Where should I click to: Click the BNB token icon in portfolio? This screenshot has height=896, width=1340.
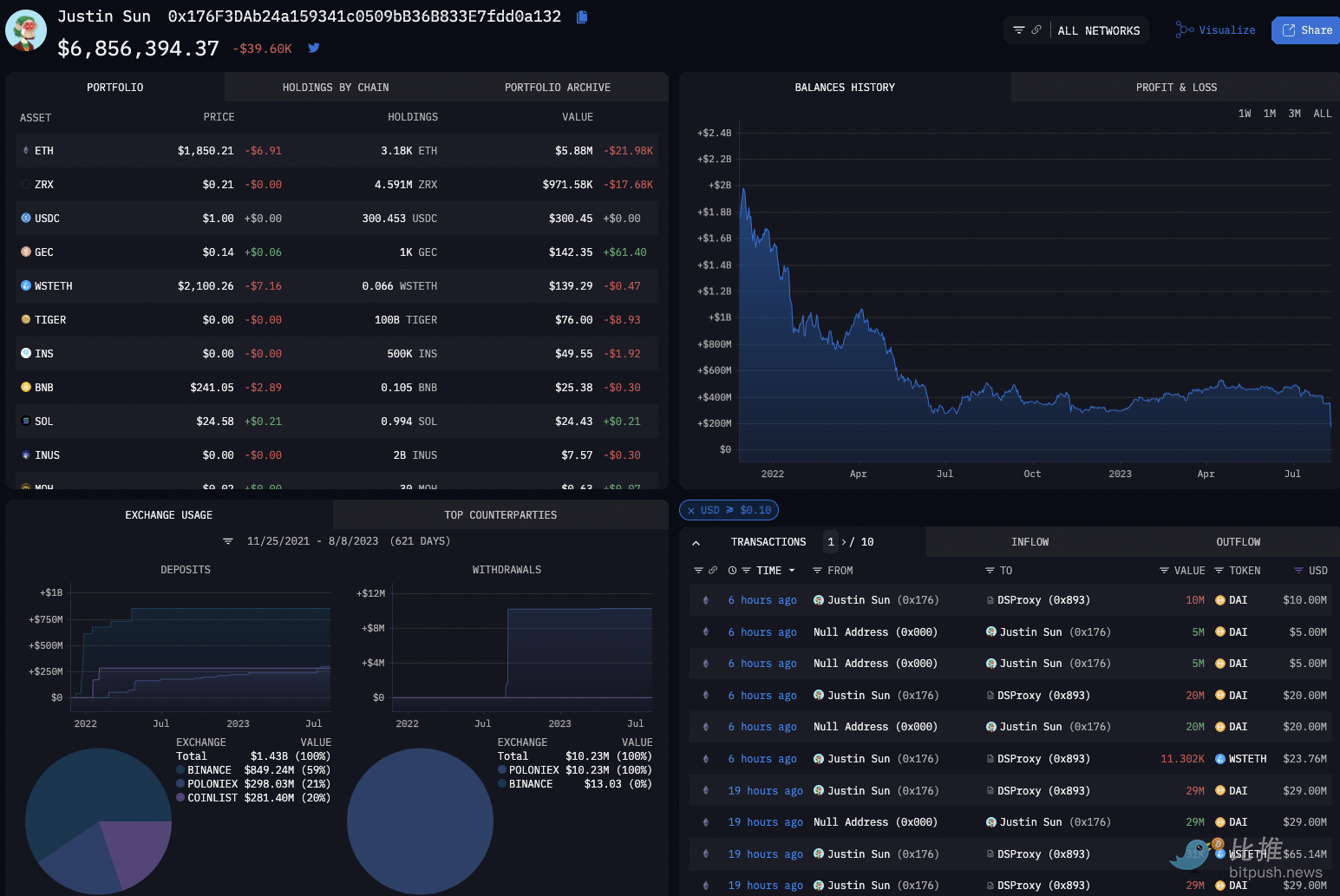coord(26,388)
